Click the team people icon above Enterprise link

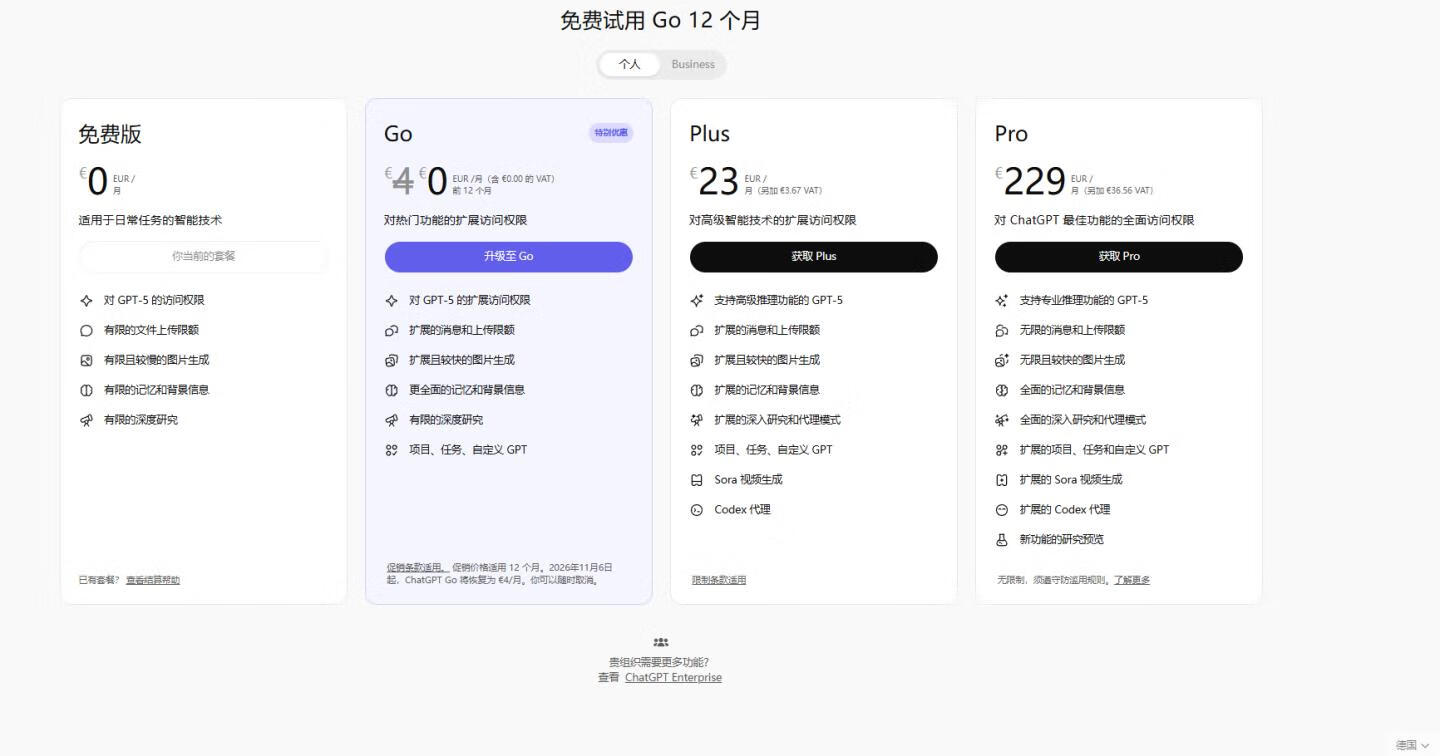(660, 642)
